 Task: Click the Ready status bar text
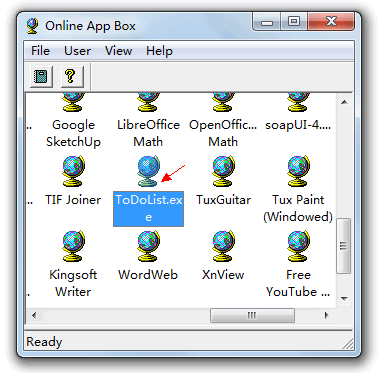[44, 342]
